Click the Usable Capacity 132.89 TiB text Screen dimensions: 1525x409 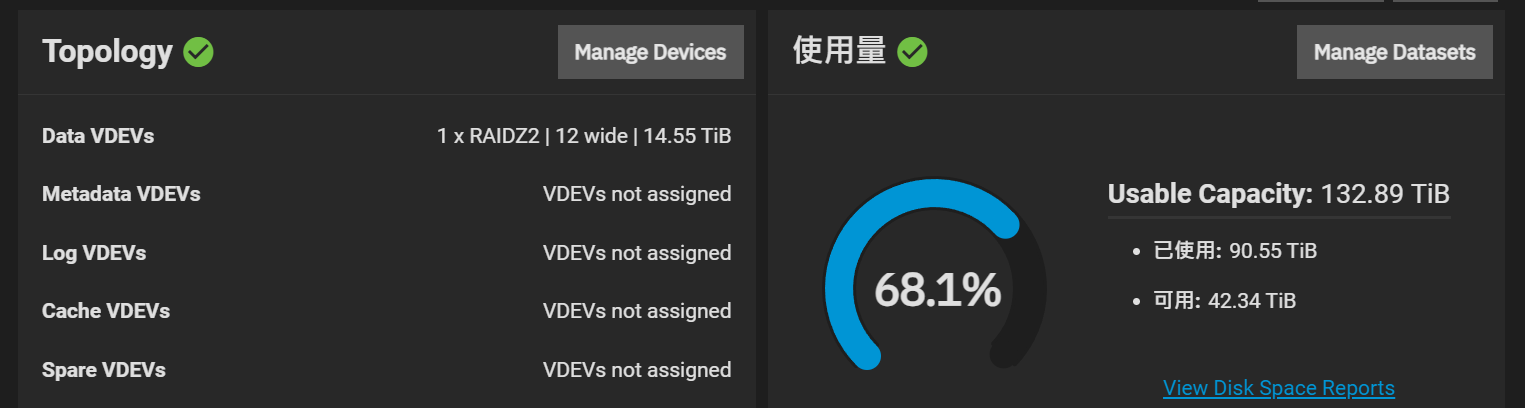[1278, 194]
